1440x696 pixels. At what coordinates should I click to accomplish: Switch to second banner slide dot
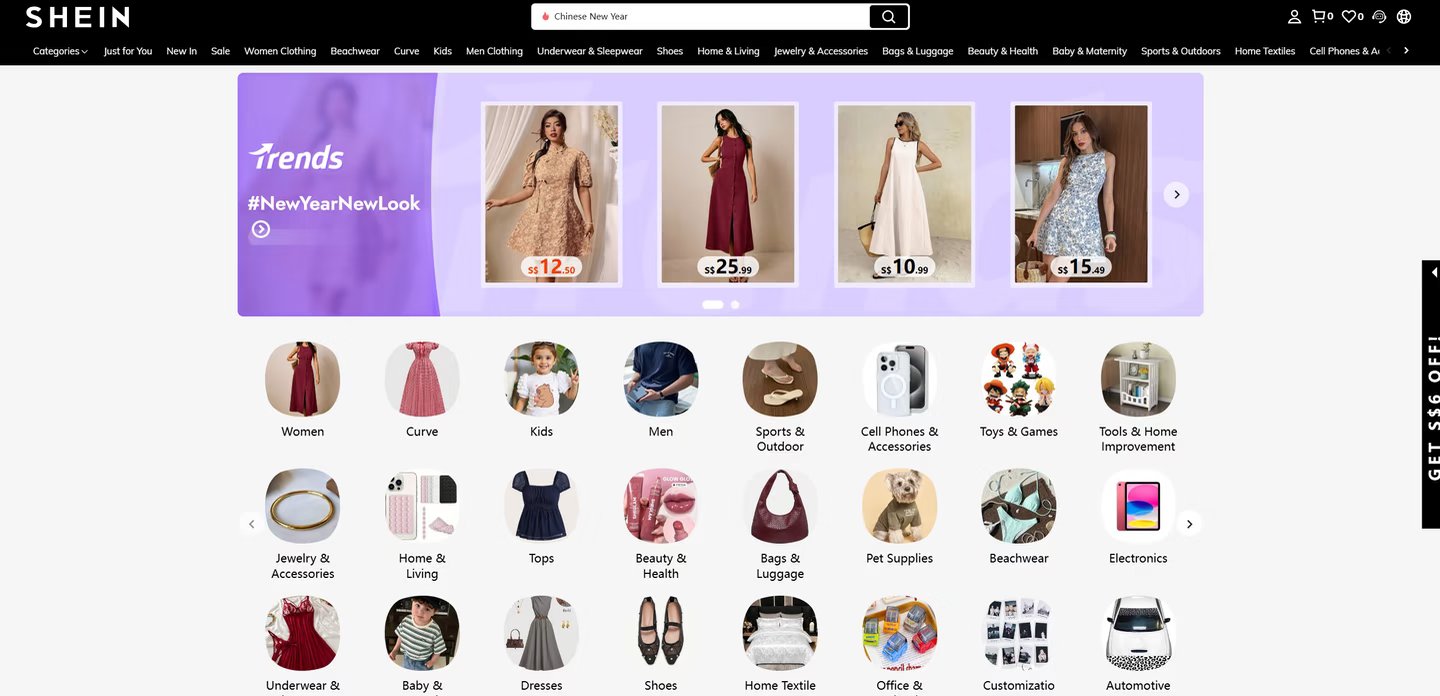[x=735, y=305]
